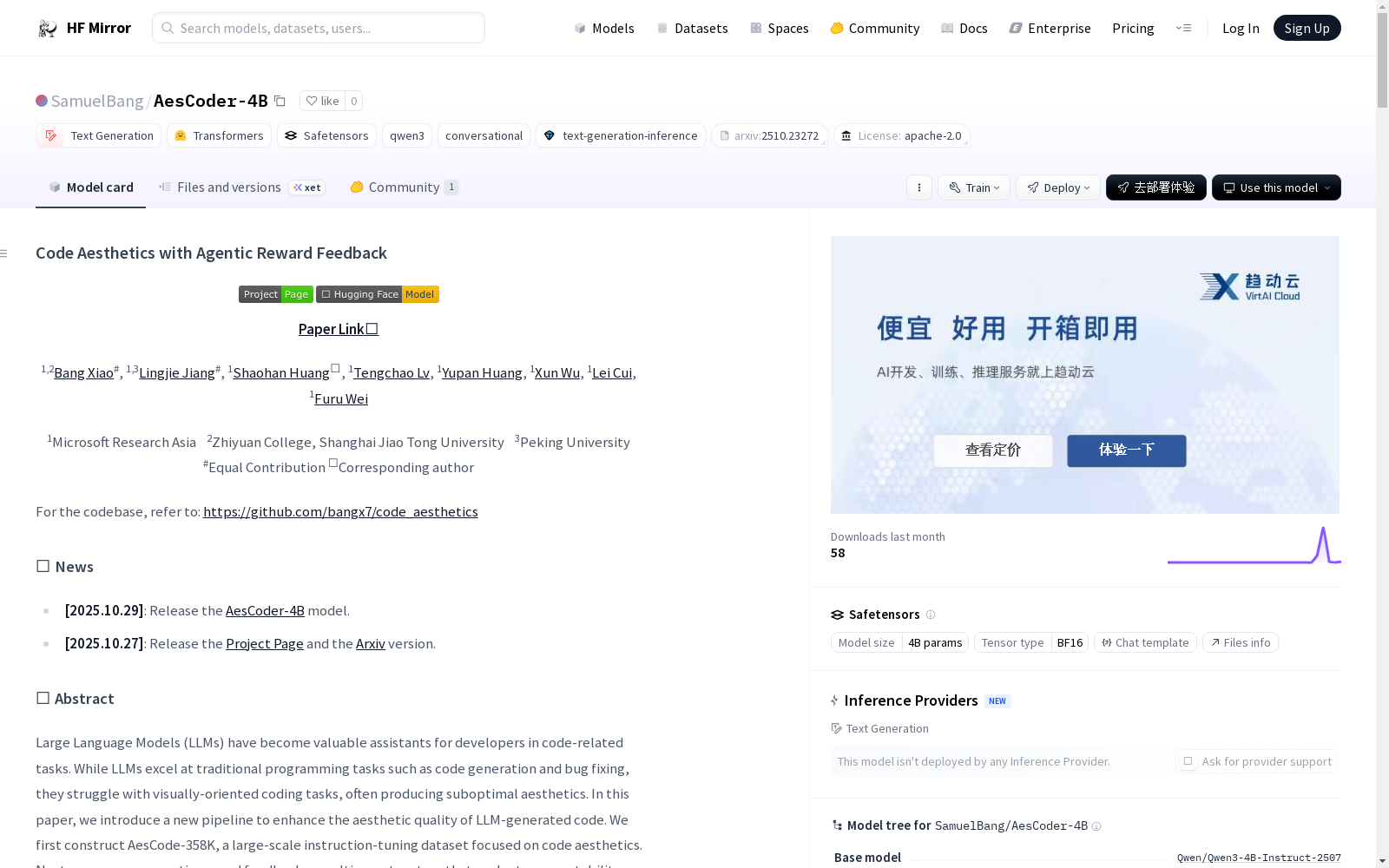Click Ask for provider support
The image size is (1389, 868).
point(1256,761)
